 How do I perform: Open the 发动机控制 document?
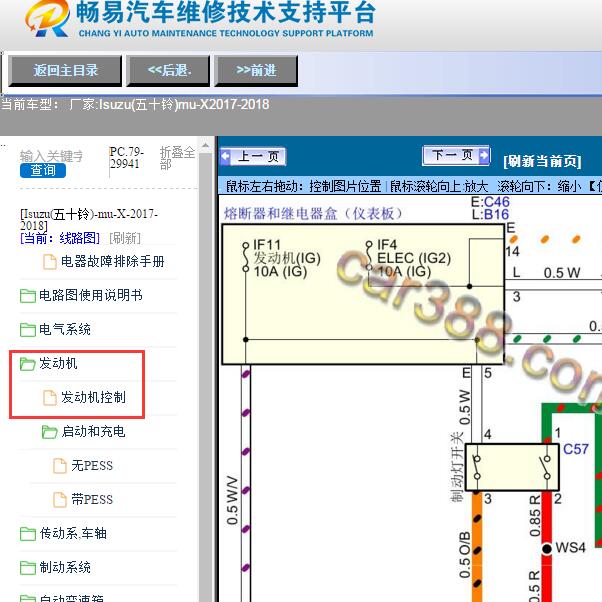tap(93, 397)
